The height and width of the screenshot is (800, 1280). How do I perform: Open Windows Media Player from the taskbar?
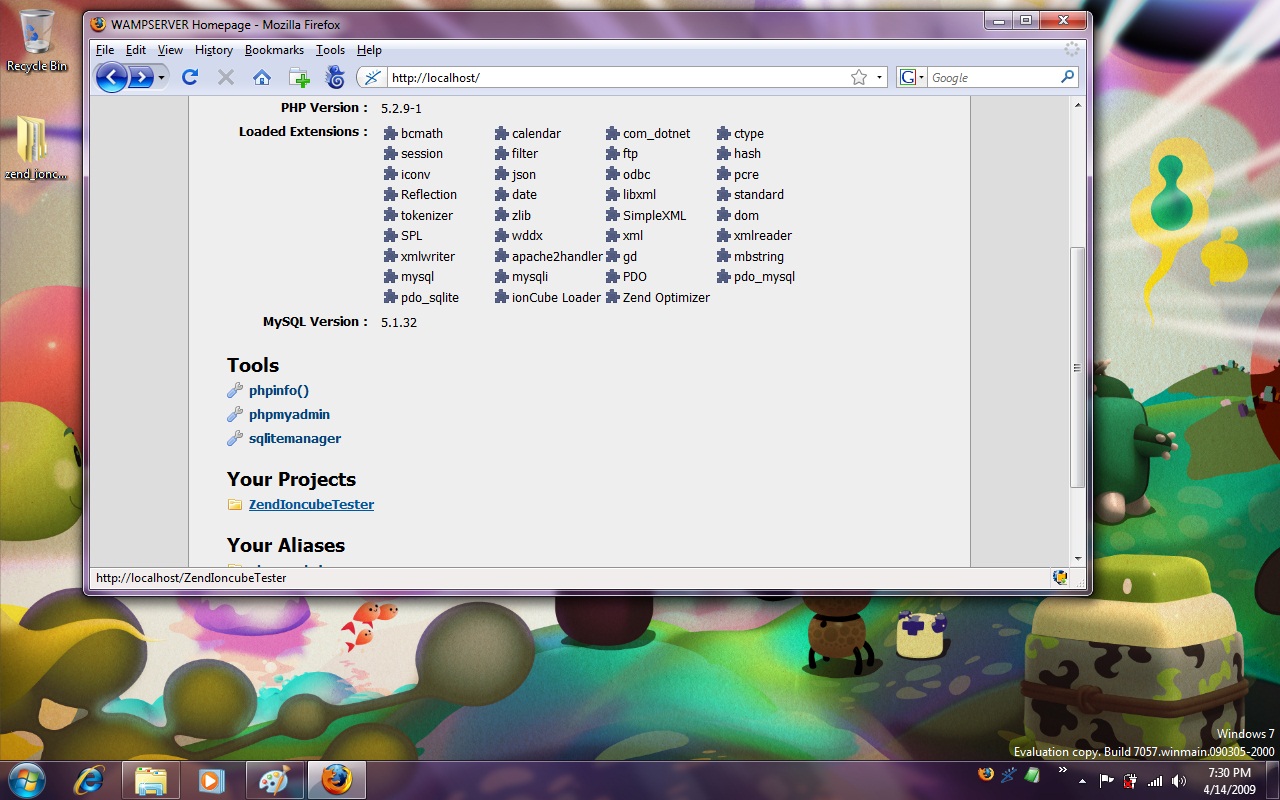point(212,779)
